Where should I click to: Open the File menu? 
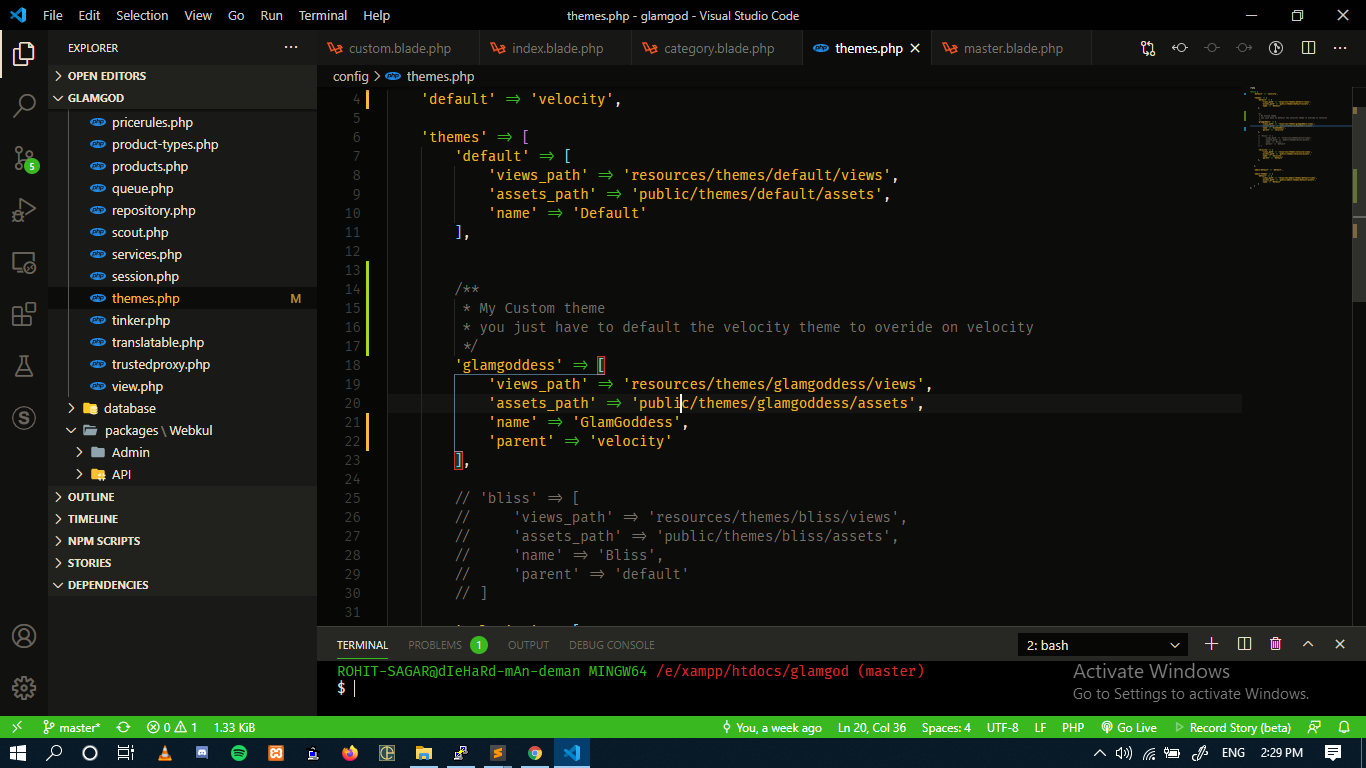click(53, 16)
